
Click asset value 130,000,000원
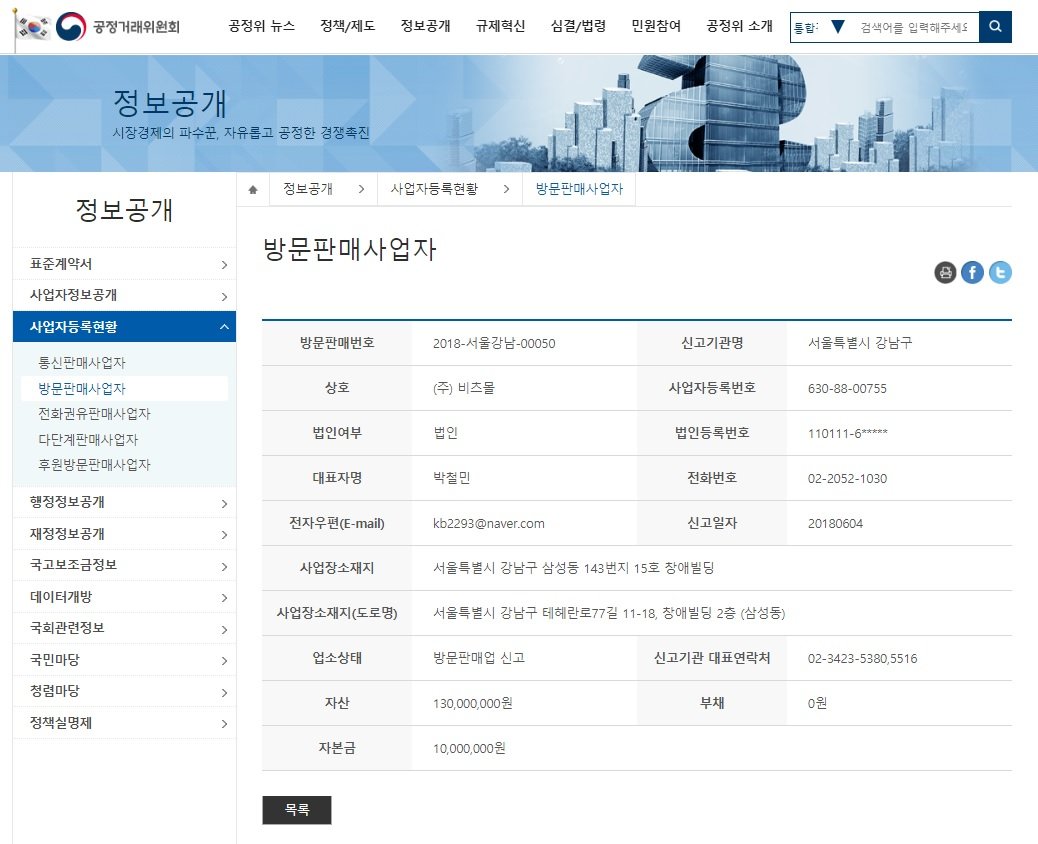click(x=473, y=703)
